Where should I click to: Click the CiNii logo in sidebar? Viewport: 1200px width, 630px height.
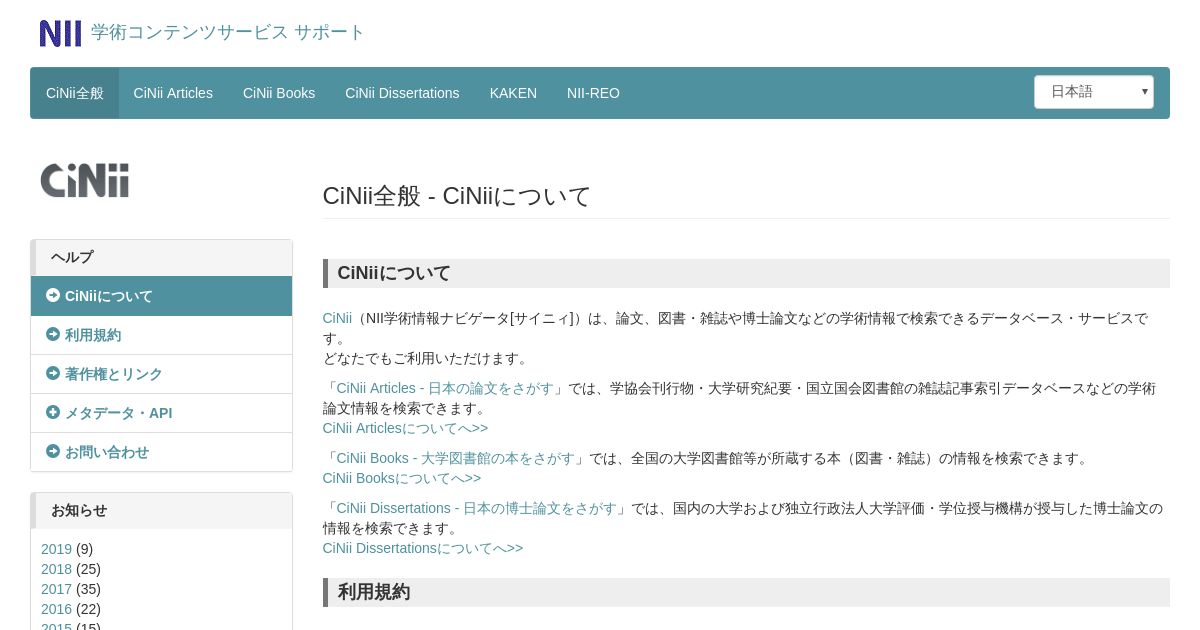pos(85,181)
